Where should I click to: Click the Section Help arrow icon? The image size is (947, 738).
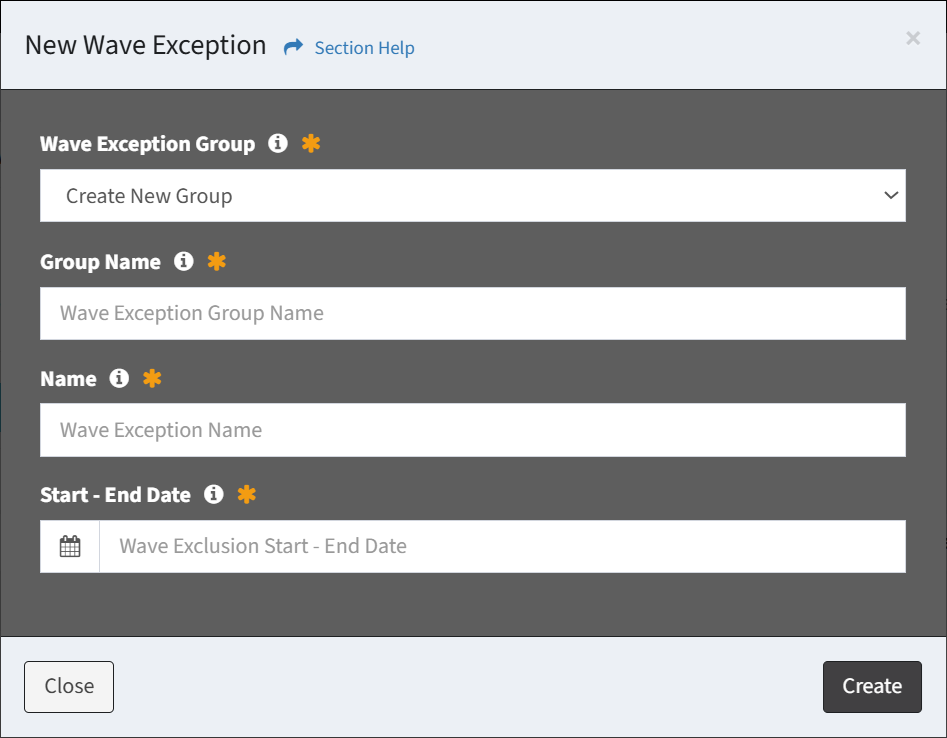click(x=293, y=47)
